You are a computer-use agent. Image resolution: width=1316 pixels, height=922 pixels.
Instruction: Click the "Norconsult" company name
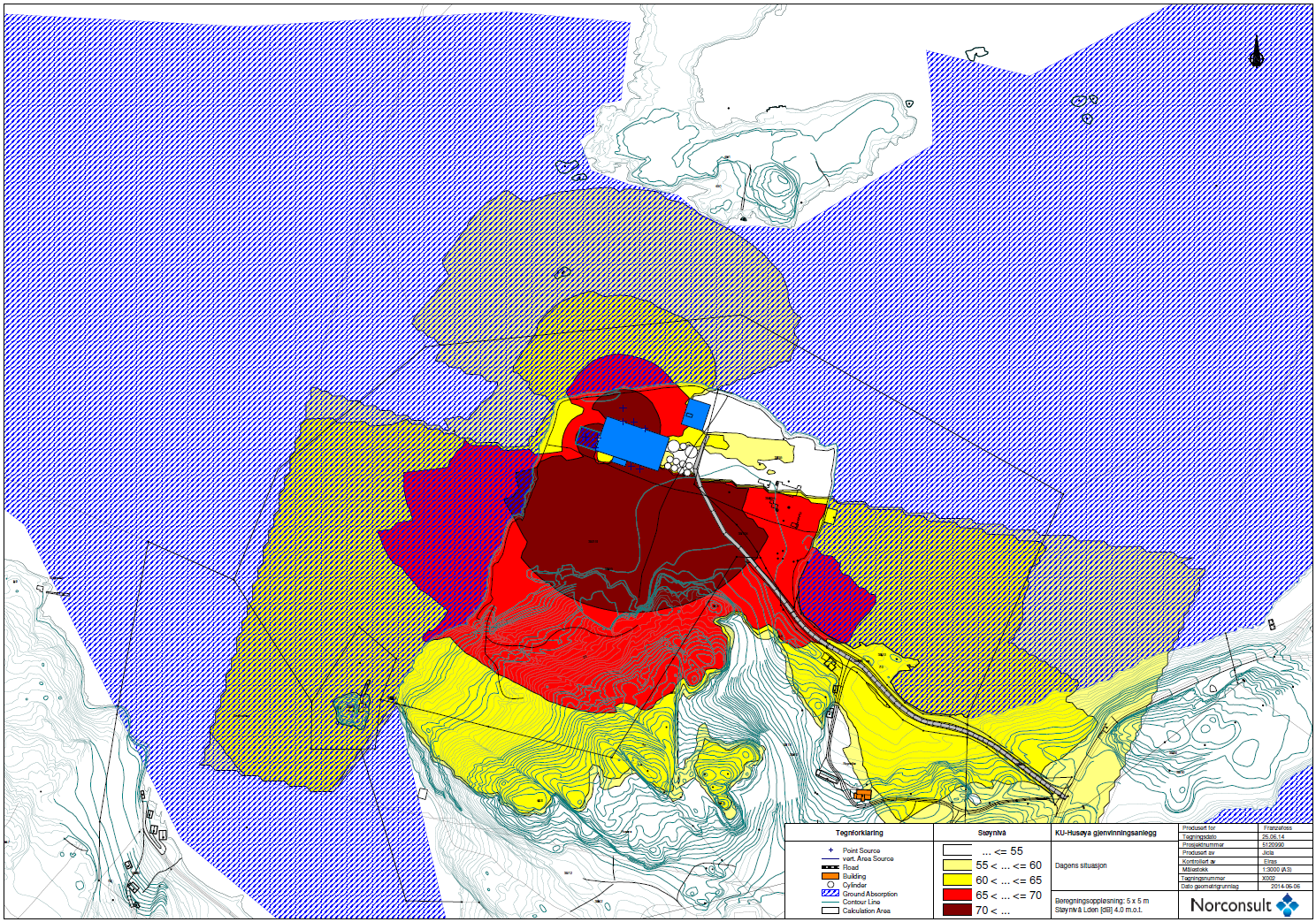tap(1231, 904)
